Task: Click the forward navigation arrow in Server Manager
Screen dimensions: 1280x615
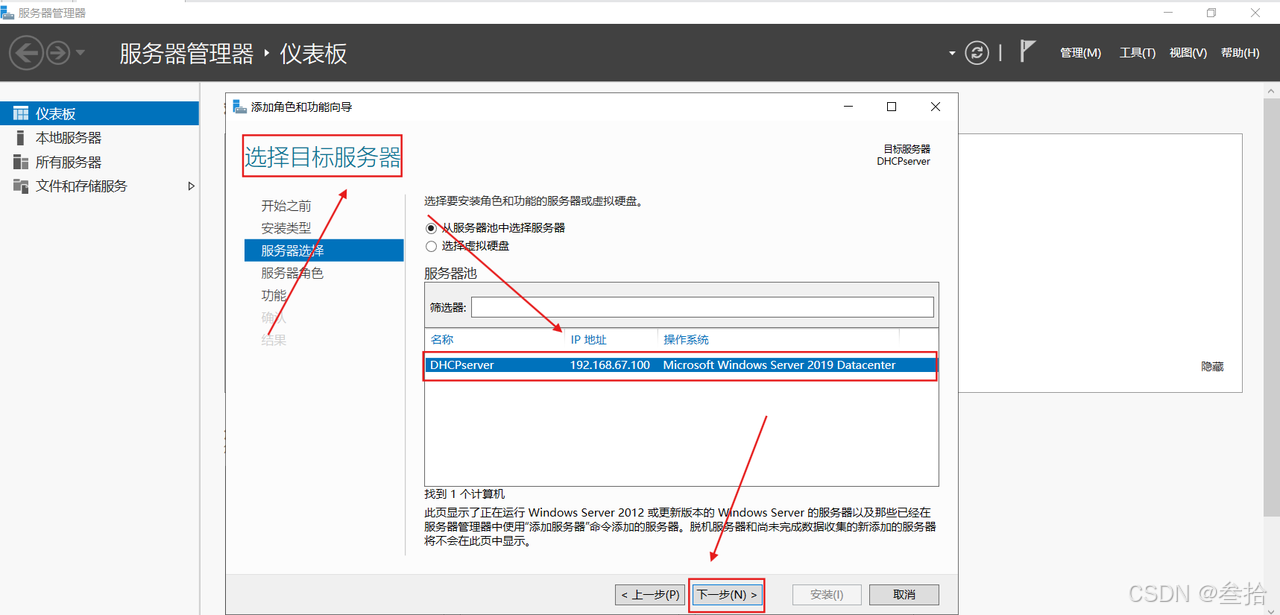Action: tap(58, 52)
